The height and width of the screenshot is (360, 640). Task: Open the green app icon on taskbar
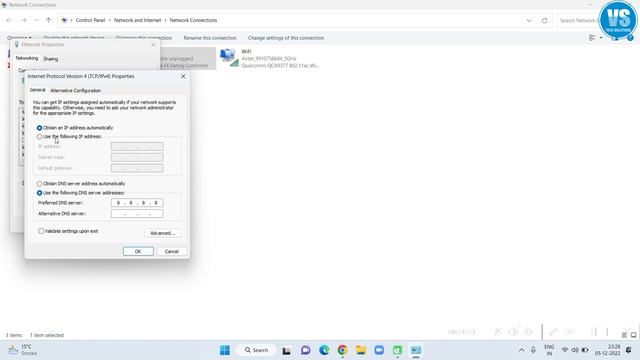click(398, 350)
